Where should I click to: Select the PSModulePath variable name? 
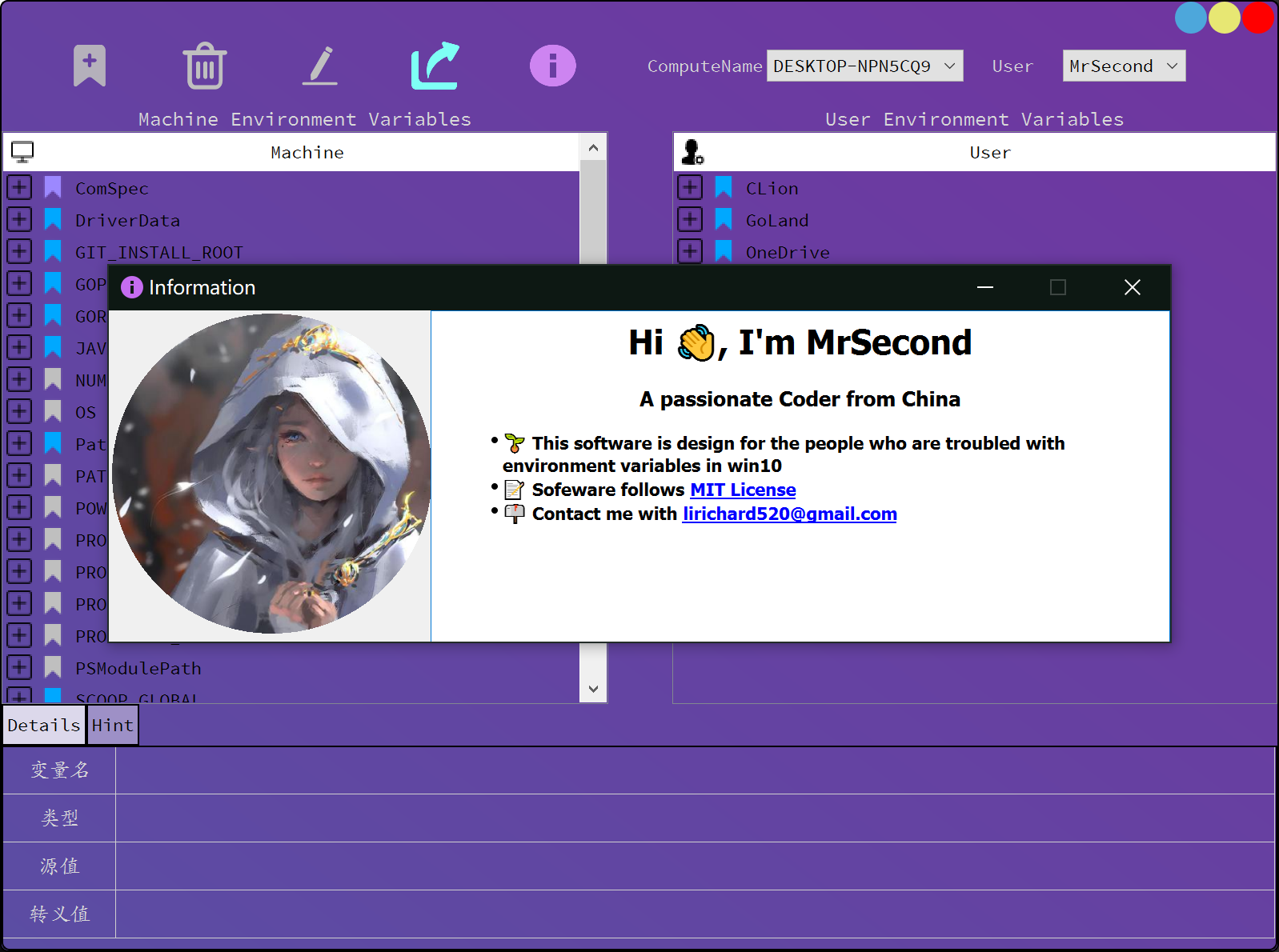138,669
